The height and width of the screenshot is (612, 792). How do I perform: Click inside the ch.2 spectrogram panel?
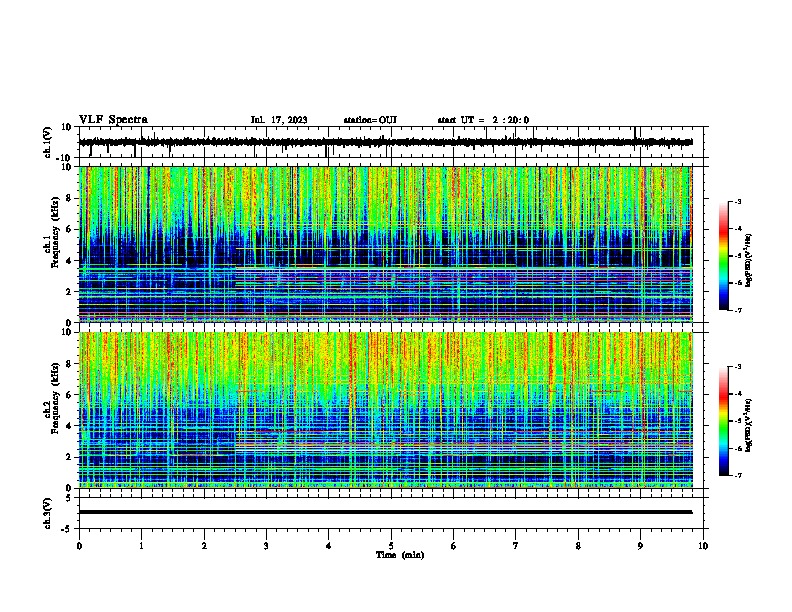point(385,410)
